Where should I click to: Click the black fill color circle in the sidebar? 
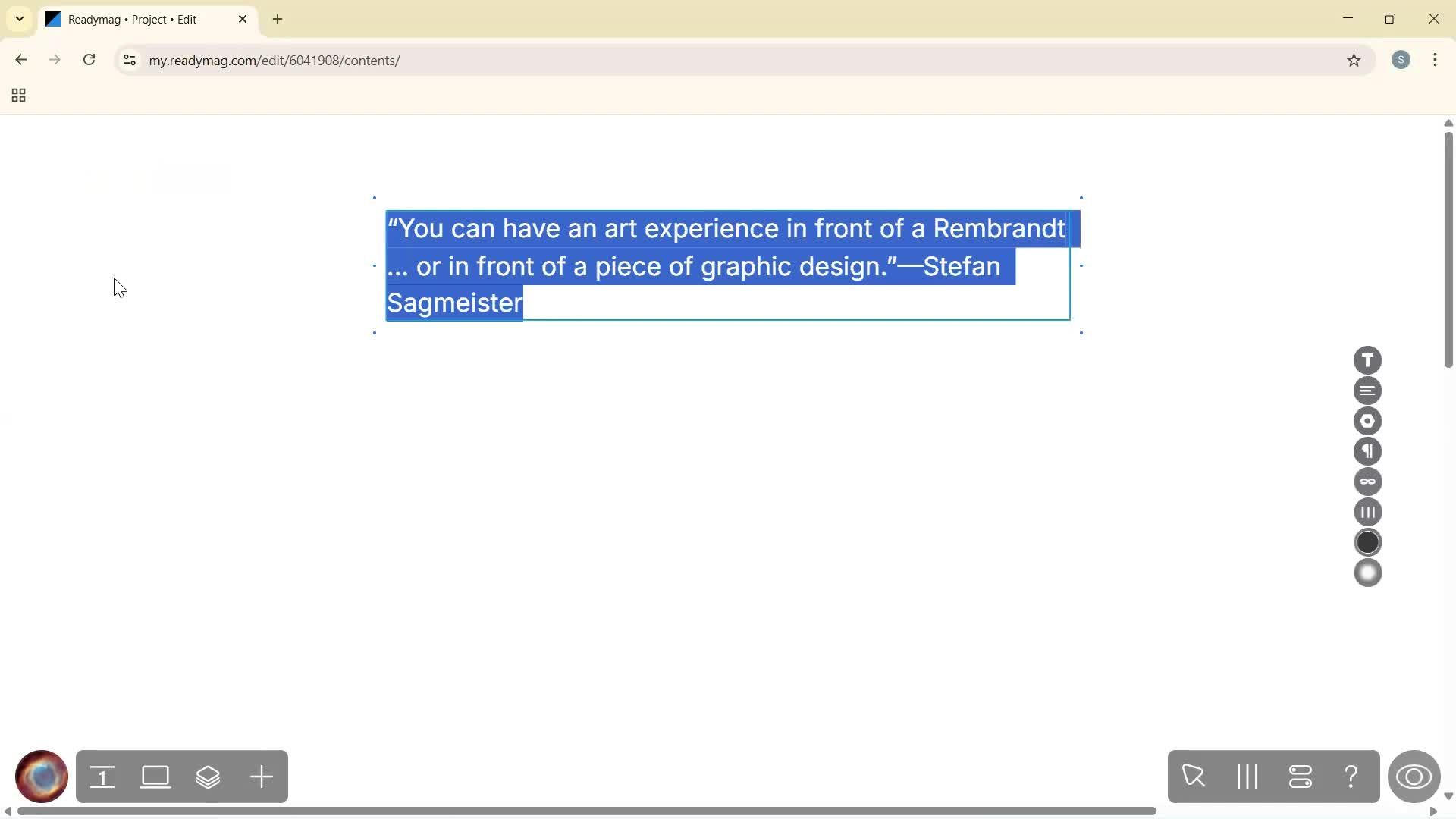tap(1368, 541)
